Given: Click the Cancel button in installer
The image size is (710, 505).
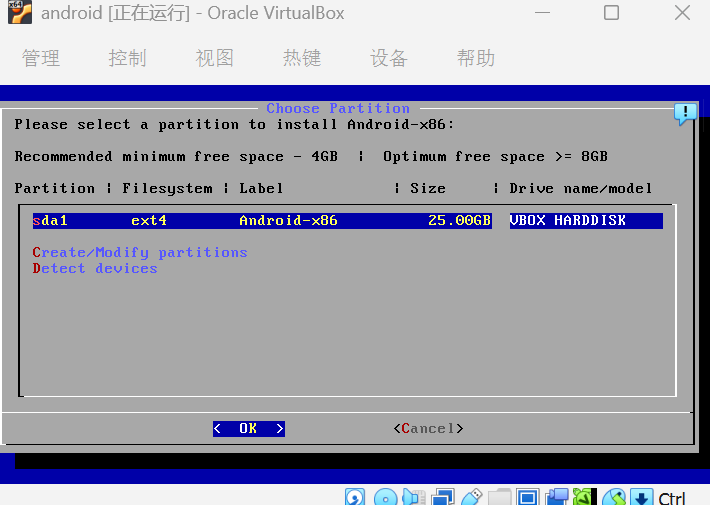Looking at the screenshot, I should click(428, 428).
